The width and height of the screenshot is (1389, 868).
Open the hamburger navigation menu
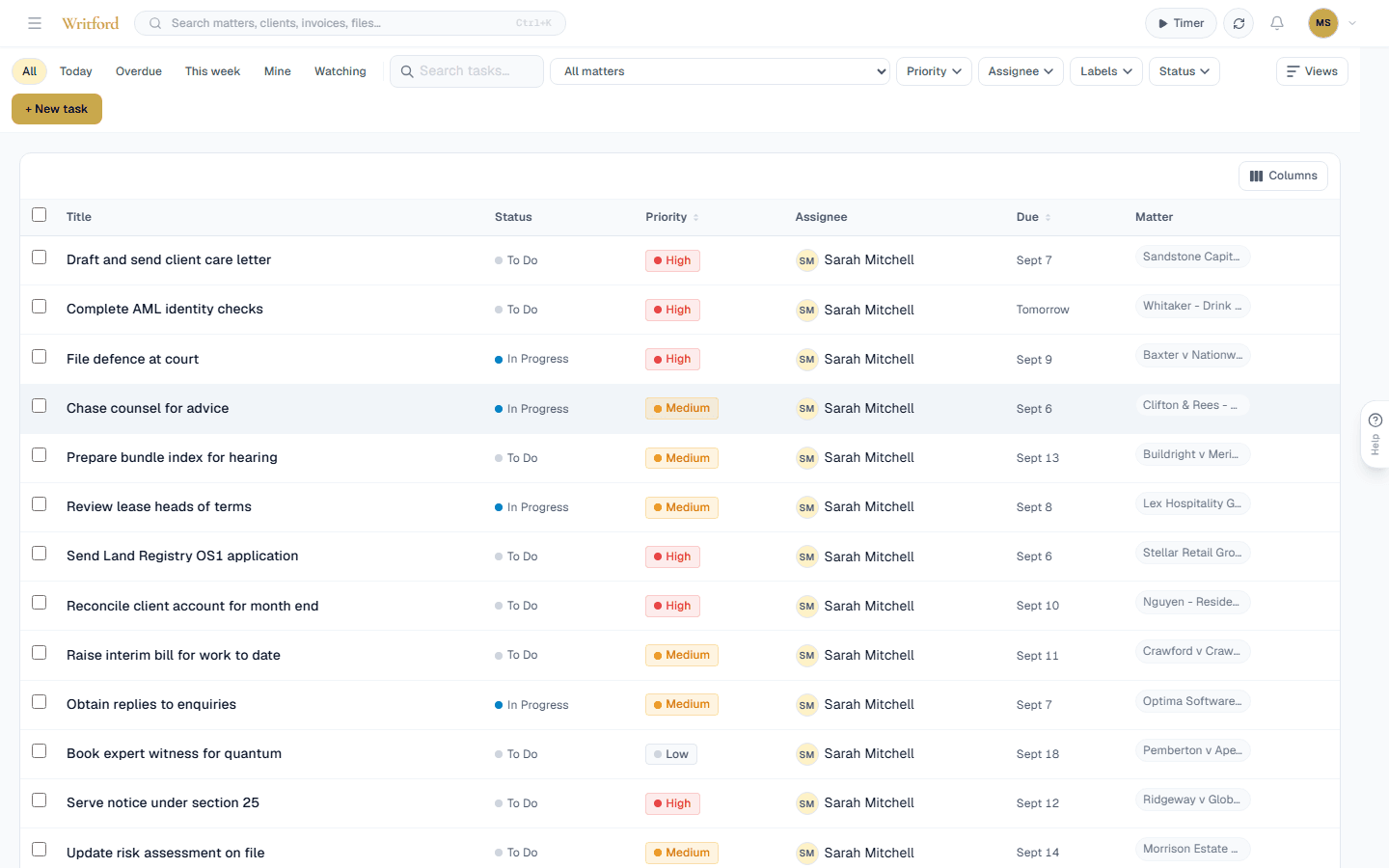[35, 23]
